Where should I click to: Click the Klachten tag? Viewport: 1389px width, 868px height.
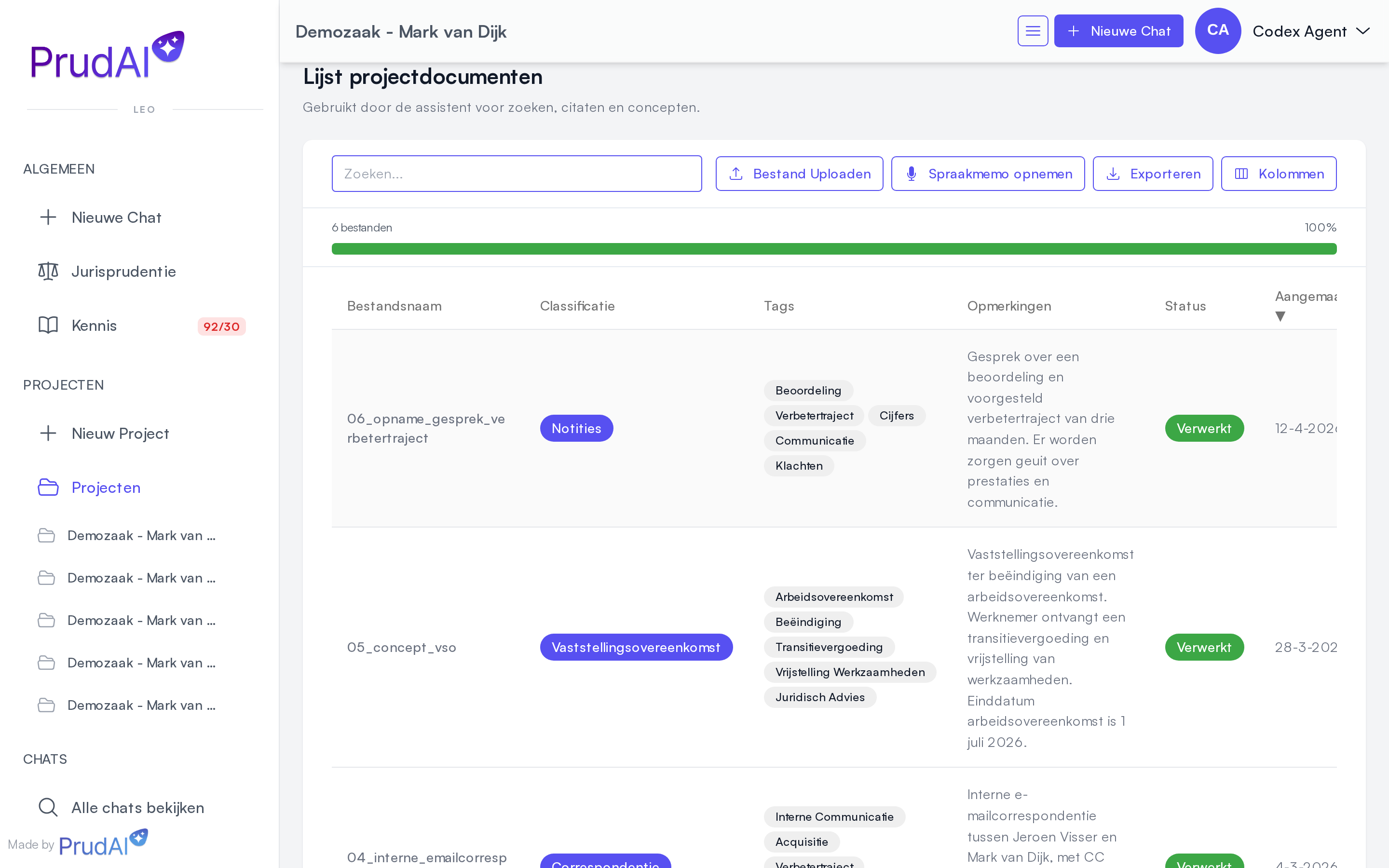point(799,465)
